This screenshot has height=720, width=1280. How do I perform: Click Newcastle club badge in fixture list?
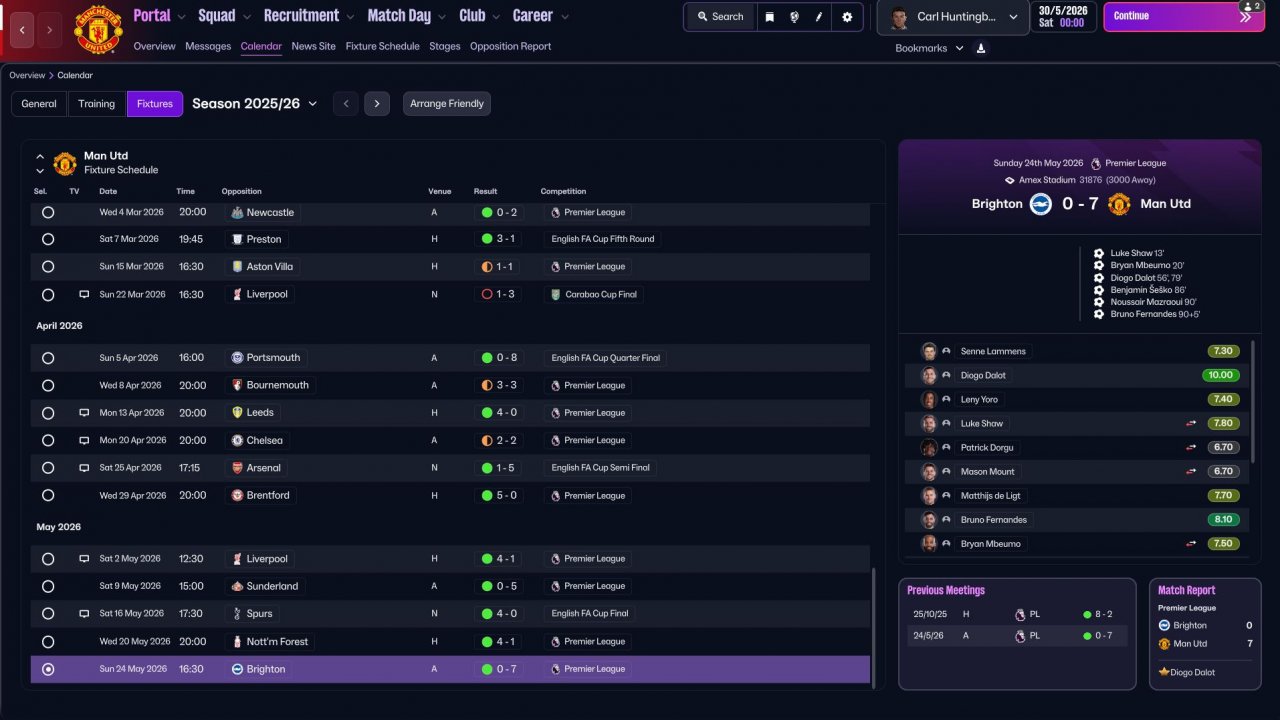click(237, 213)
